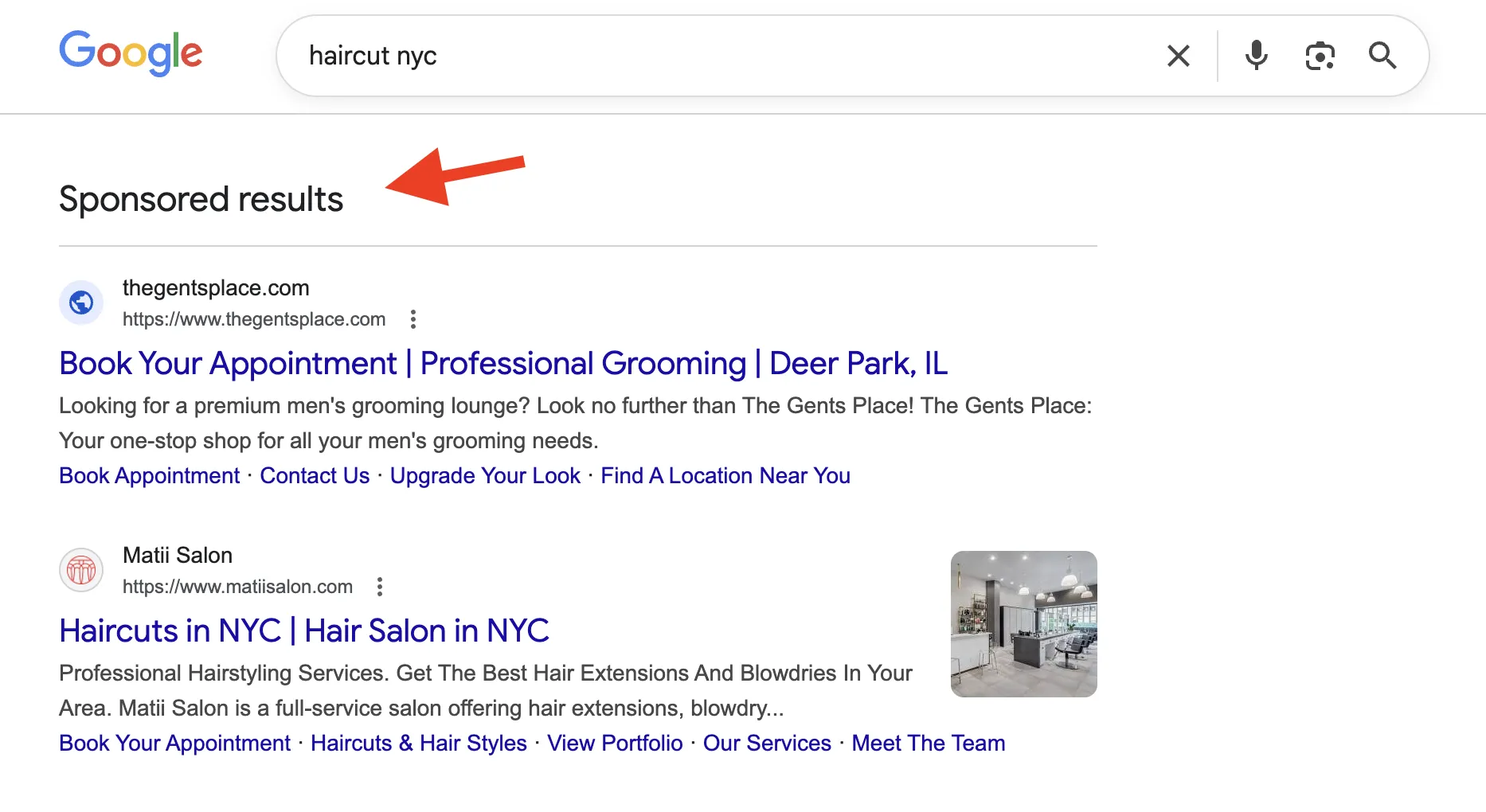Click the Matii Salon interior photo thumbnail
This screenshot has width=1486, height=812.
coord(1024,624)
